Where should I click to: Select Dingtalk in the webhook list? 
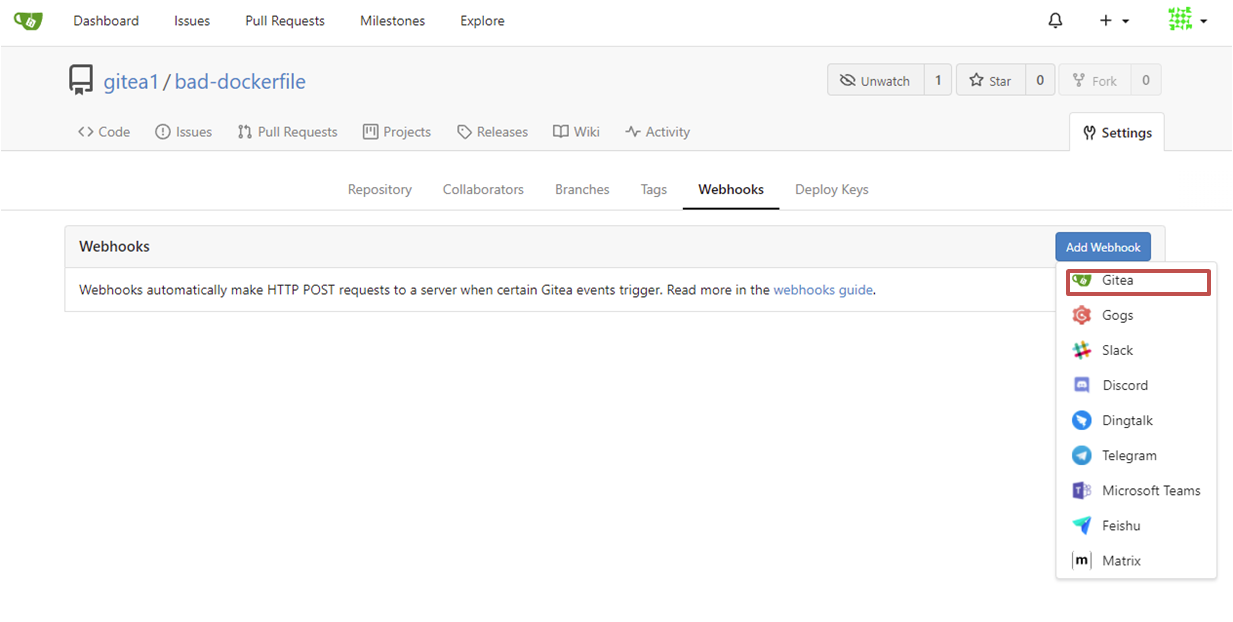(x=1136, y=421)
